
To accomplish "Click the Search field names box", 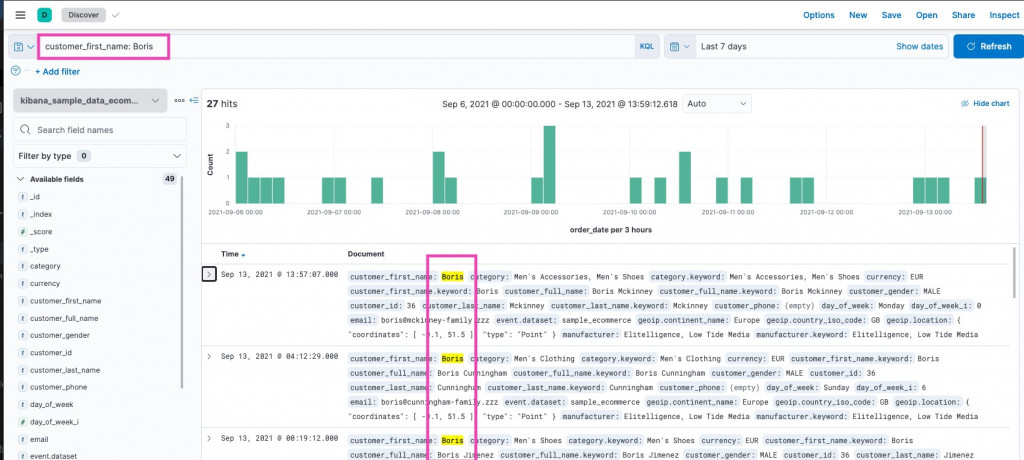I will pos(100,130).
